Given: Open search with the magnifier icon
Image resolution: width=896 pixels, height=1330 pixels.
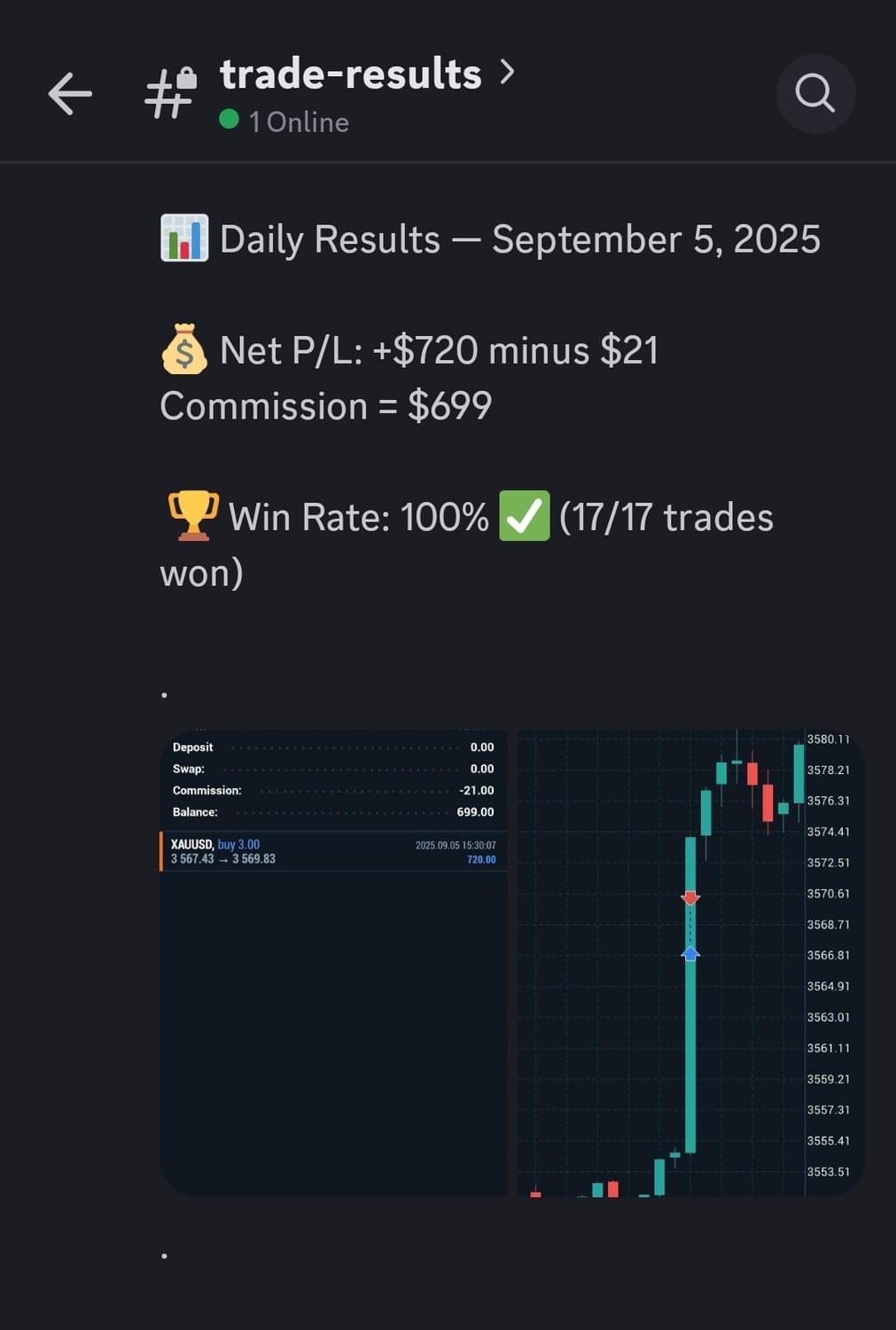Looking at the screenshot, I should [x=814, y=93].
